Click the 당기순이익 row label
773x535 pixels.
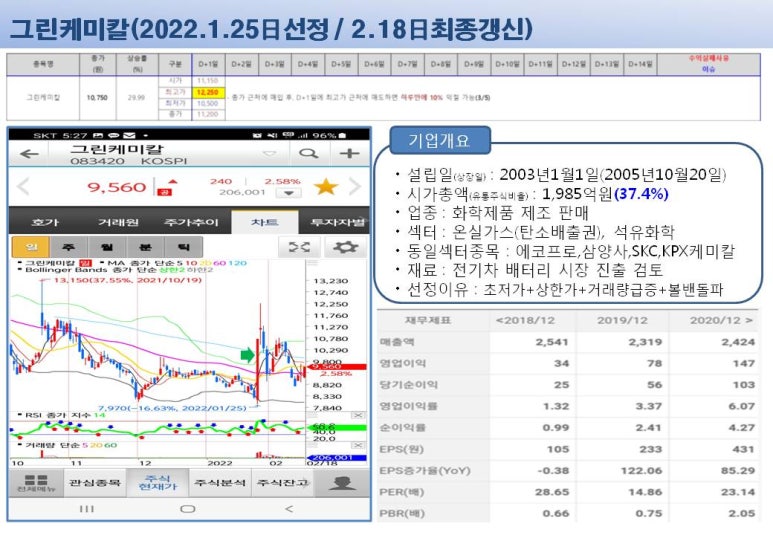tap(408, 385)
